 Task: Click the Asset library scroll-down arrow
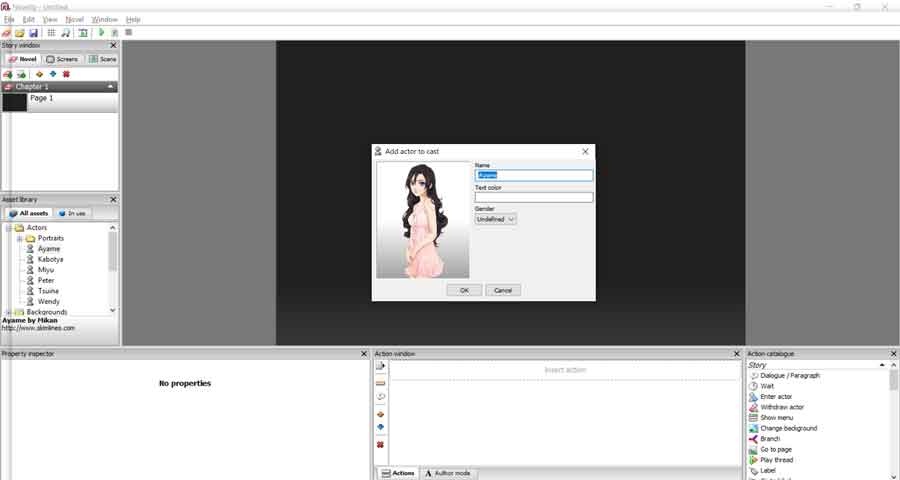[112, 311]
